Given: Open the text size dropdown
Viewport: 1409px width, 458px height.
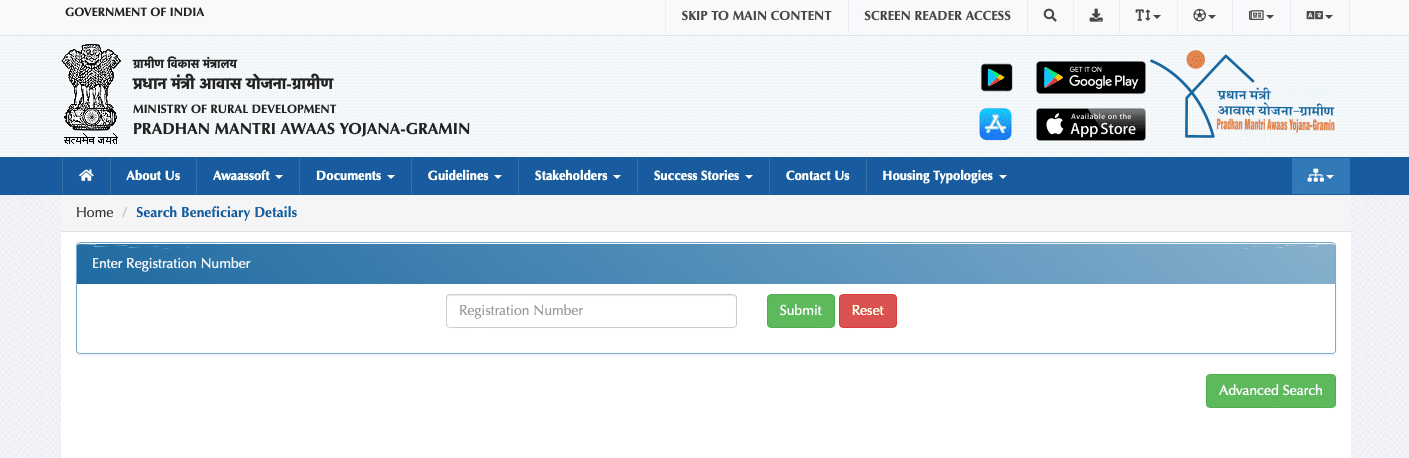Looking at the screenshot, I should (1147, 16).
